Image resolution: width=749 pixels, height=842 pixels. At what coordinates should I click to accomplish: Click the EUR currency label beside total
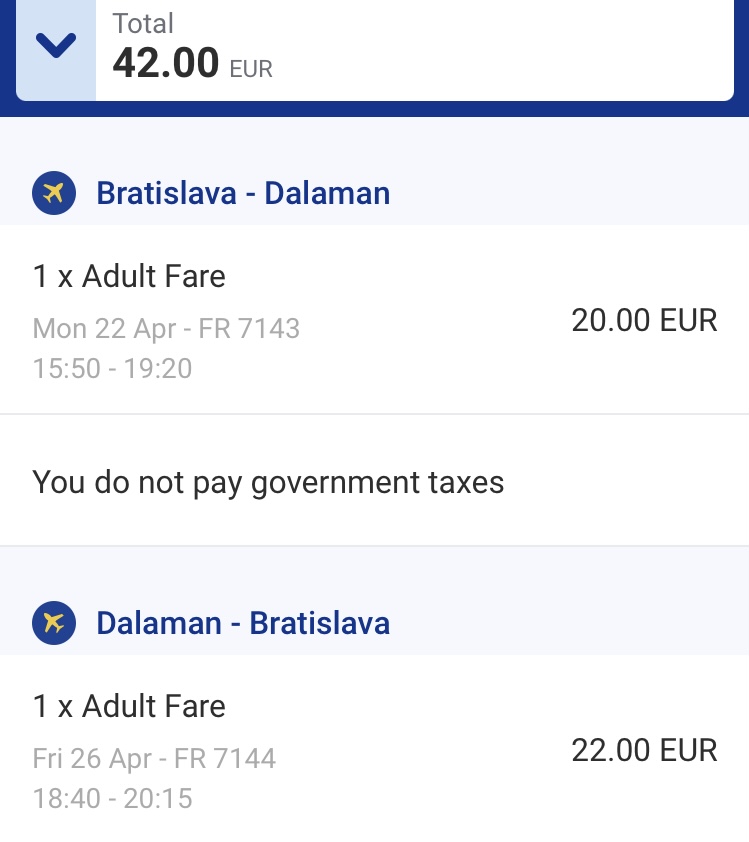(251, 69)
